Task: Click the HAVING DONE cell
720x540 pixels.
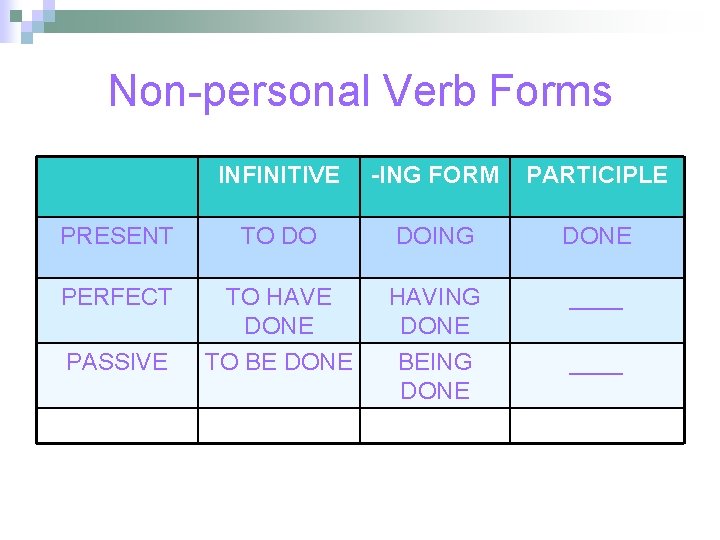Action: (434, 311)
